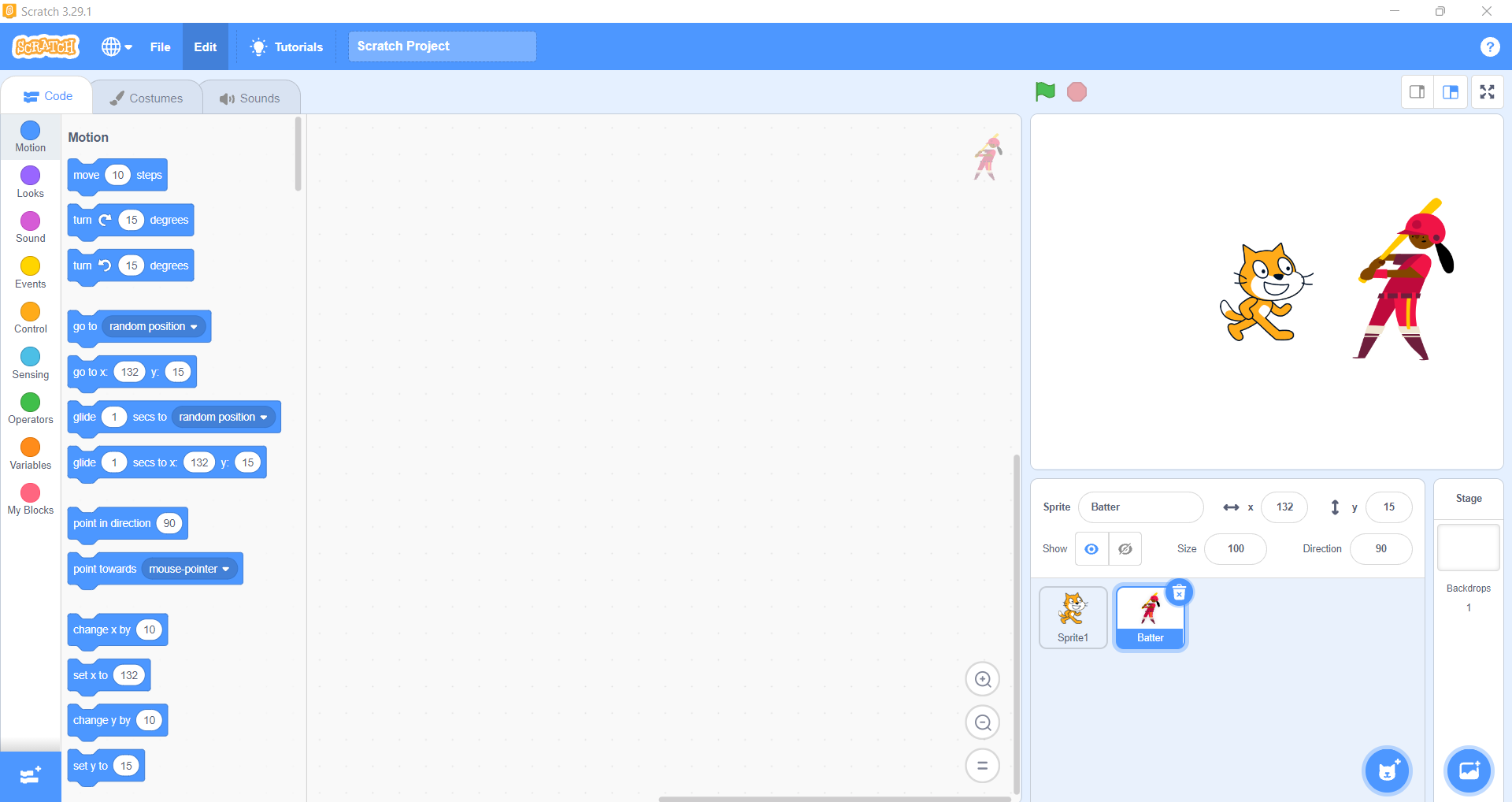Select the Sprite1 cat thumbnail
This screenshot has width=1512, height=802.
[1073, 617]
